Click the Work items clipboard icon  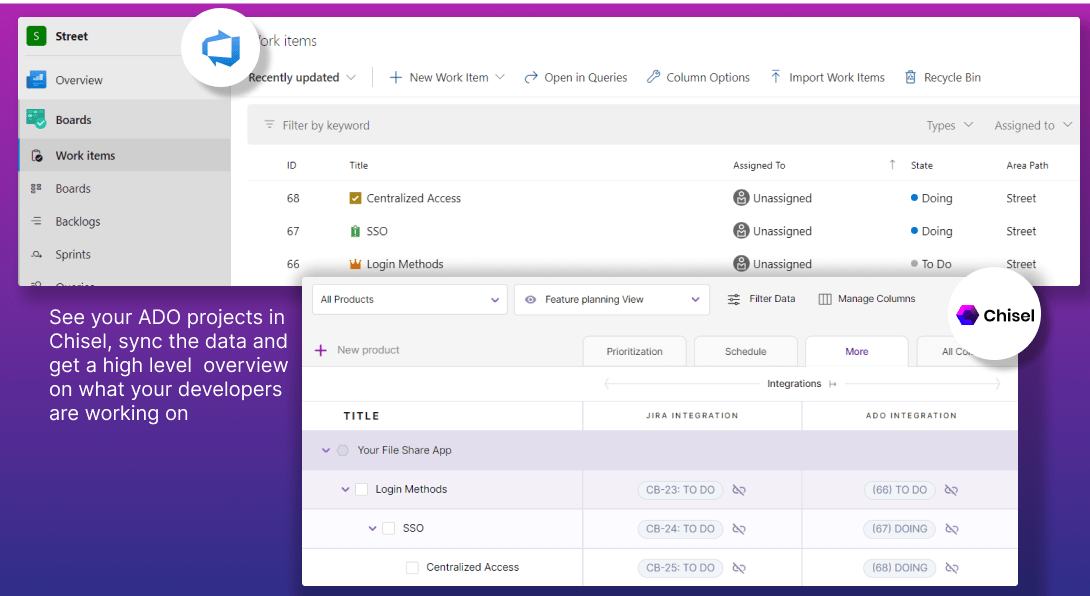[x=37, y=156]
